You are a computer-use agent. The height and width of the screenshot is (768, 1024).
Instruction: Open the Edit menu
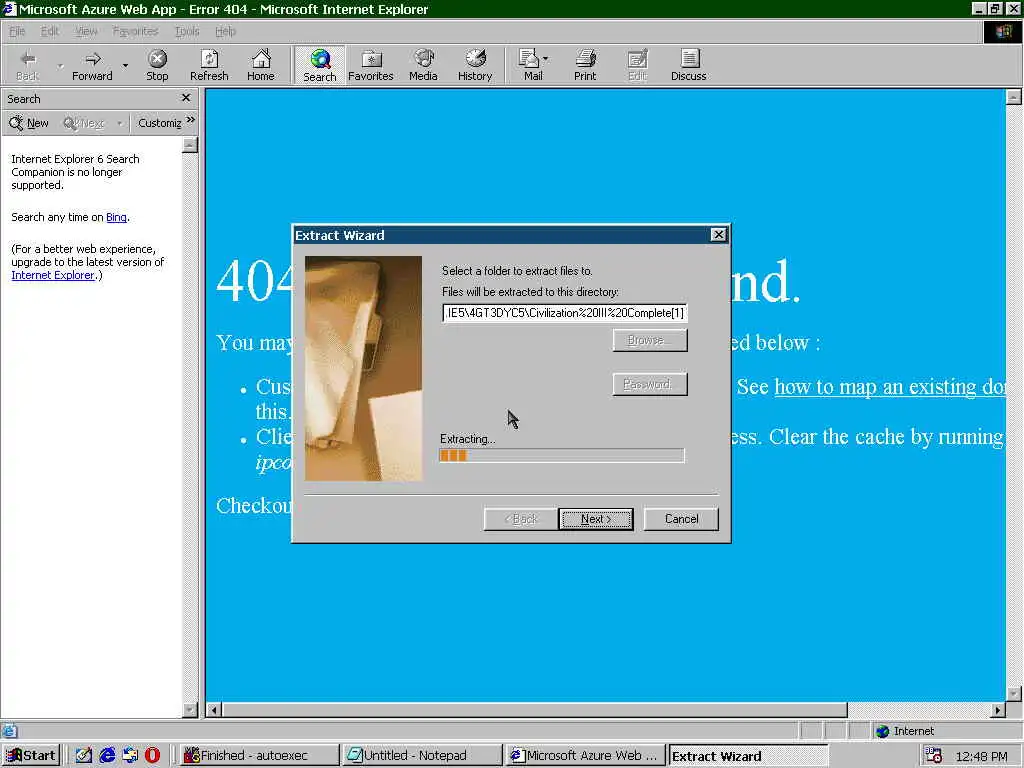click(50, 31)
